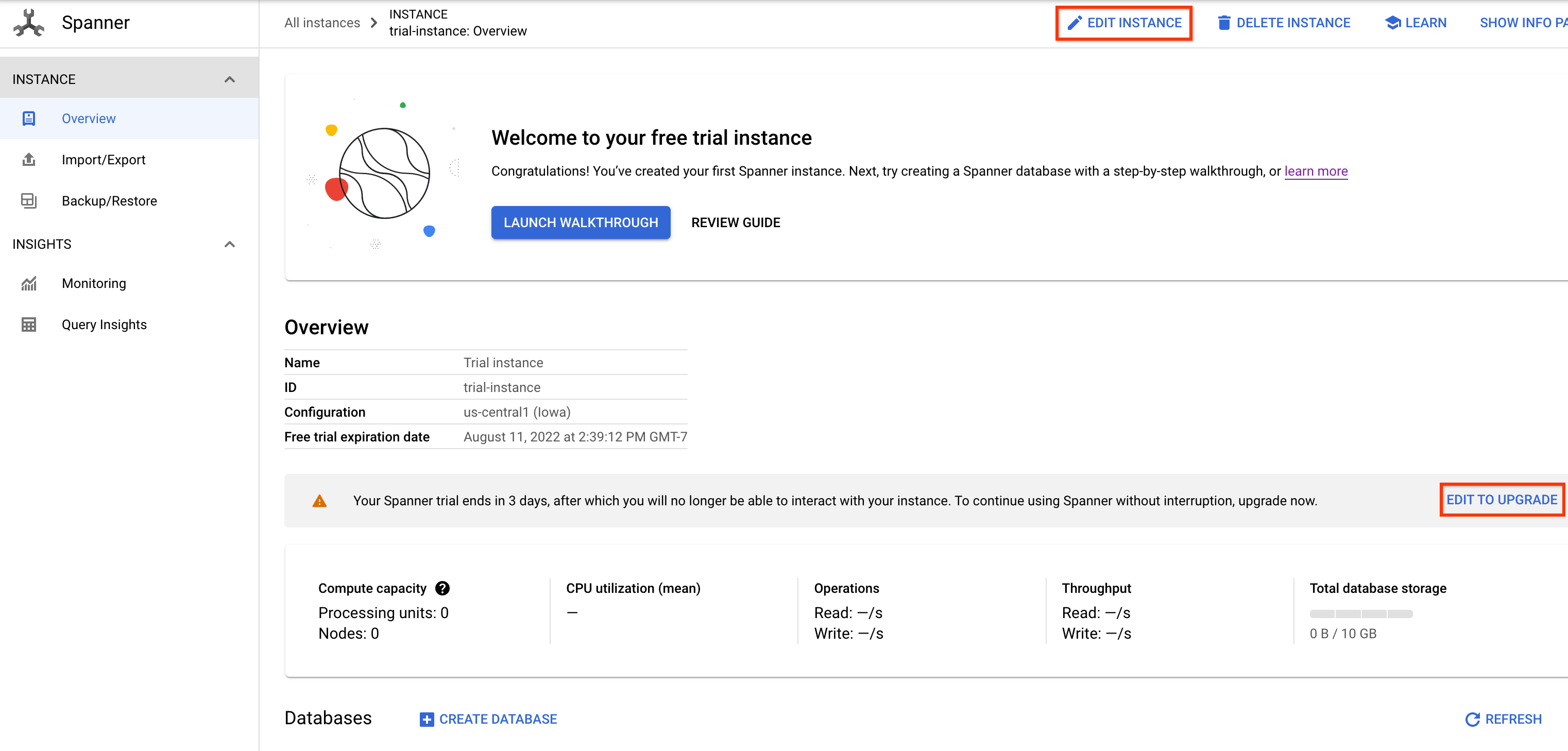Click the Monitoring bar chart icon
The width and height of the screenshot is (1568, 751).
pyautogui.click(x=28, y=283)
